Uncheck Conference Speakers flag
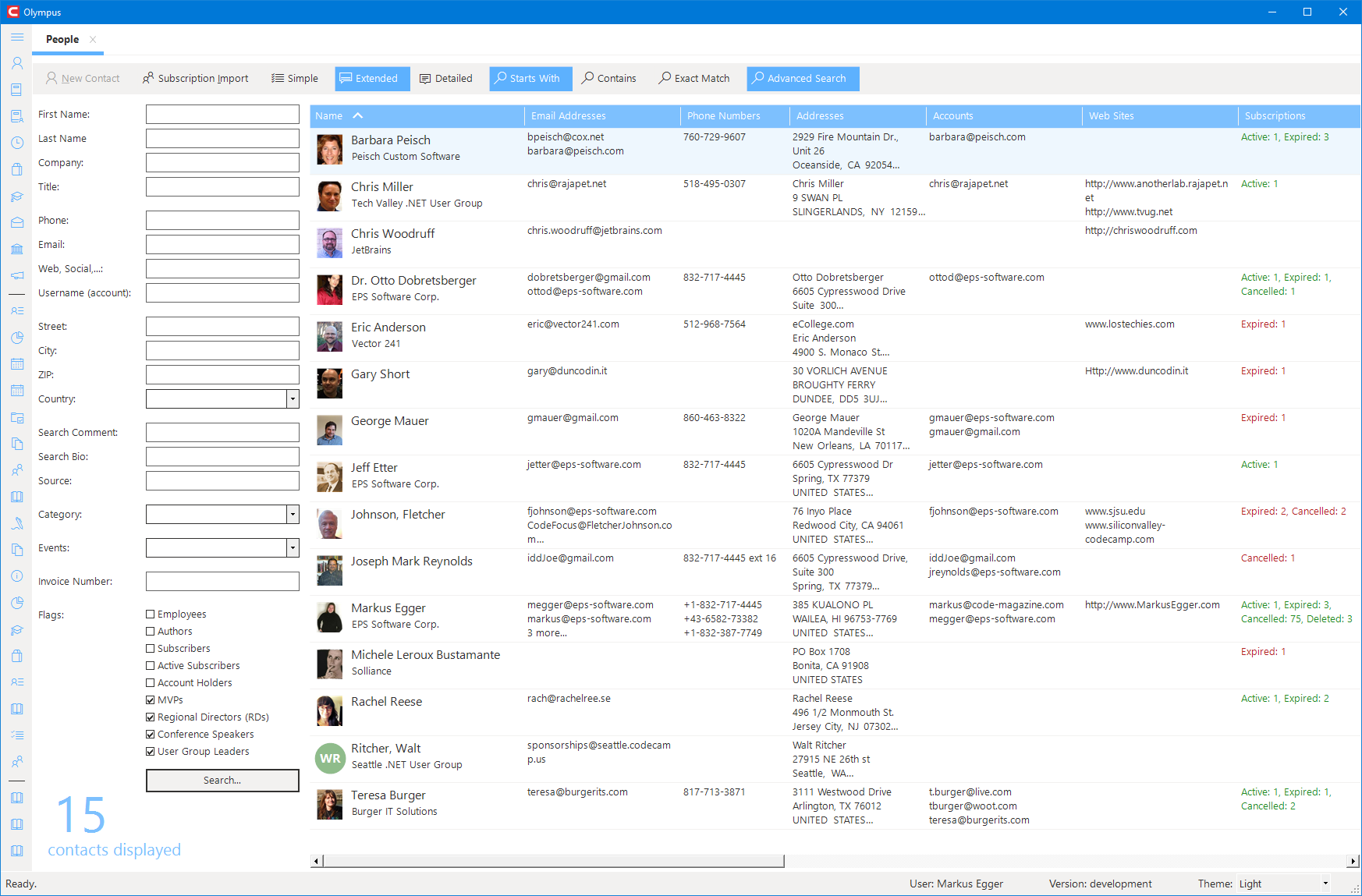Image resolution: width=1362 pixels, height=896 pixels. [x=151, y=735]
